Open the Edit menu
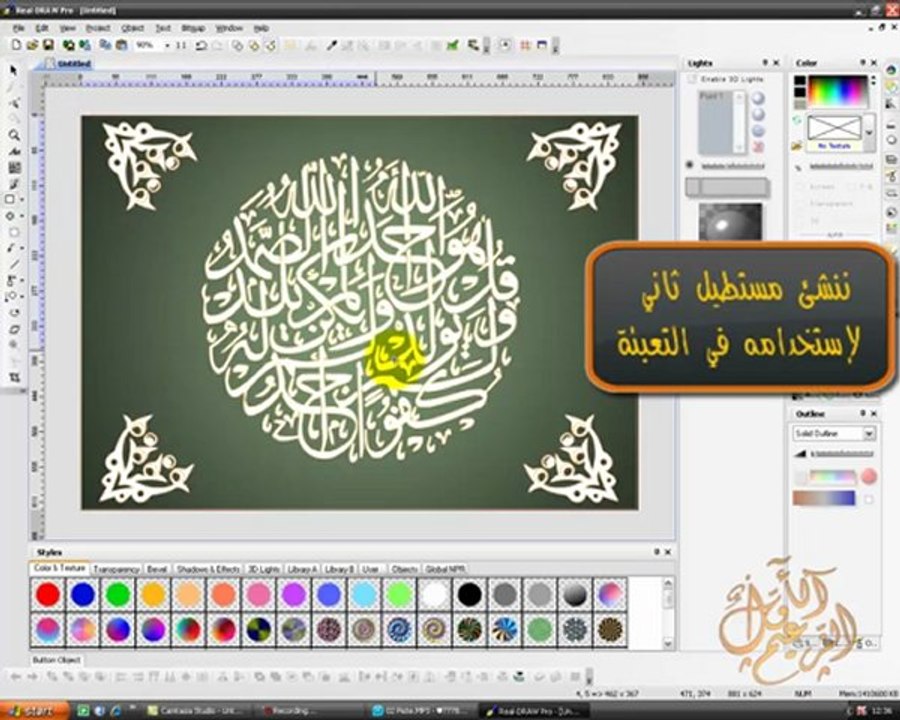900x720 pixels. coord(42,28)
